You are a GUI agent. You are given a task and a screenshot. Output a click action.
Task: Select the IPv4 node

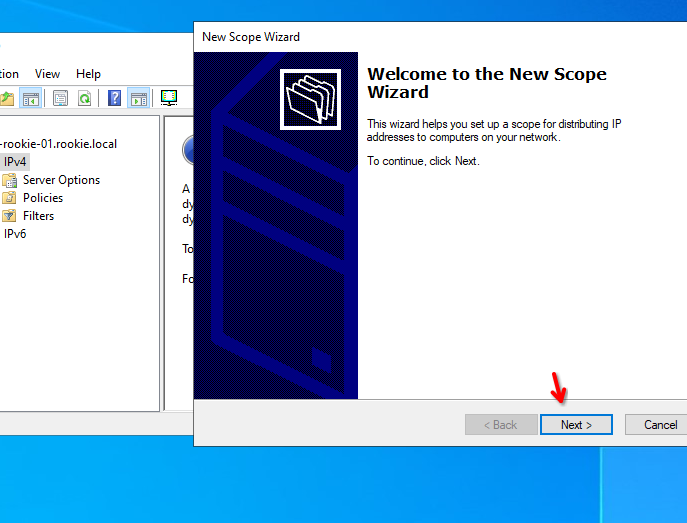15,162
